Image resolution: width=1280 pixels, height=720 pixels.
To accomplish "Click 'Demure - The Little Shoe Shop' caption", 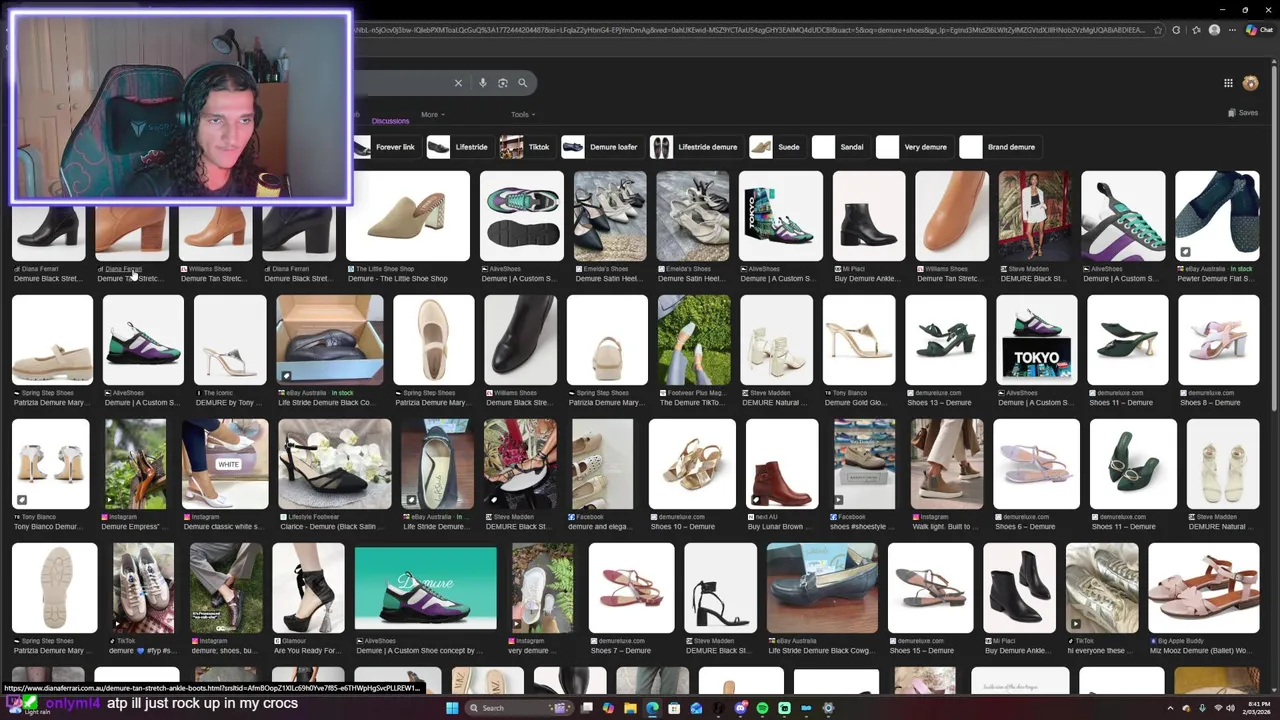I will click(398, 279).
